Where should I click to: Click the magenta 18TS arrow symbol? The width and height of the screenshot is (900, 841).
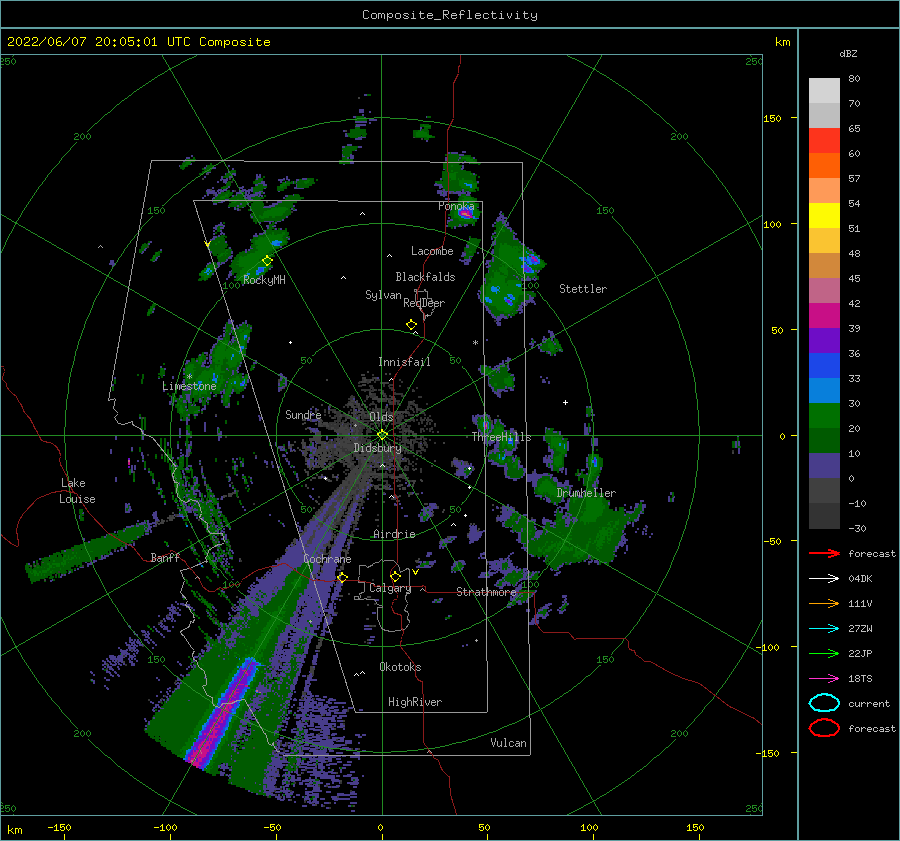click(x=824, y=679)
